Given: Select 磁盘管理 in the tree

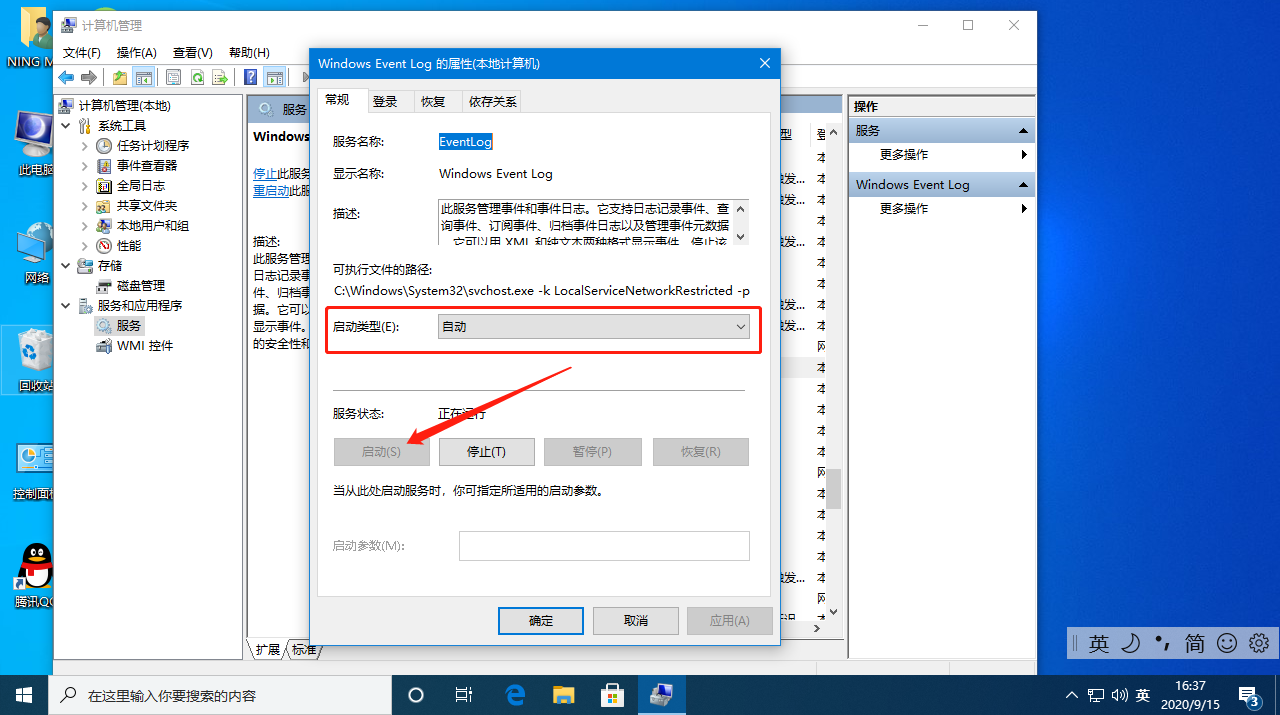Looking at the screenshot, I should tap(141, 286).
